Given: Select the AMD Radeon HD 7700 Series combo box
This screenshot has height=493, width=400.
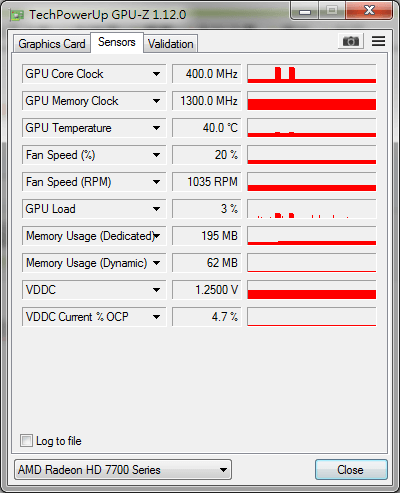Looking at the screenshot, I should (x=123, y=470).
